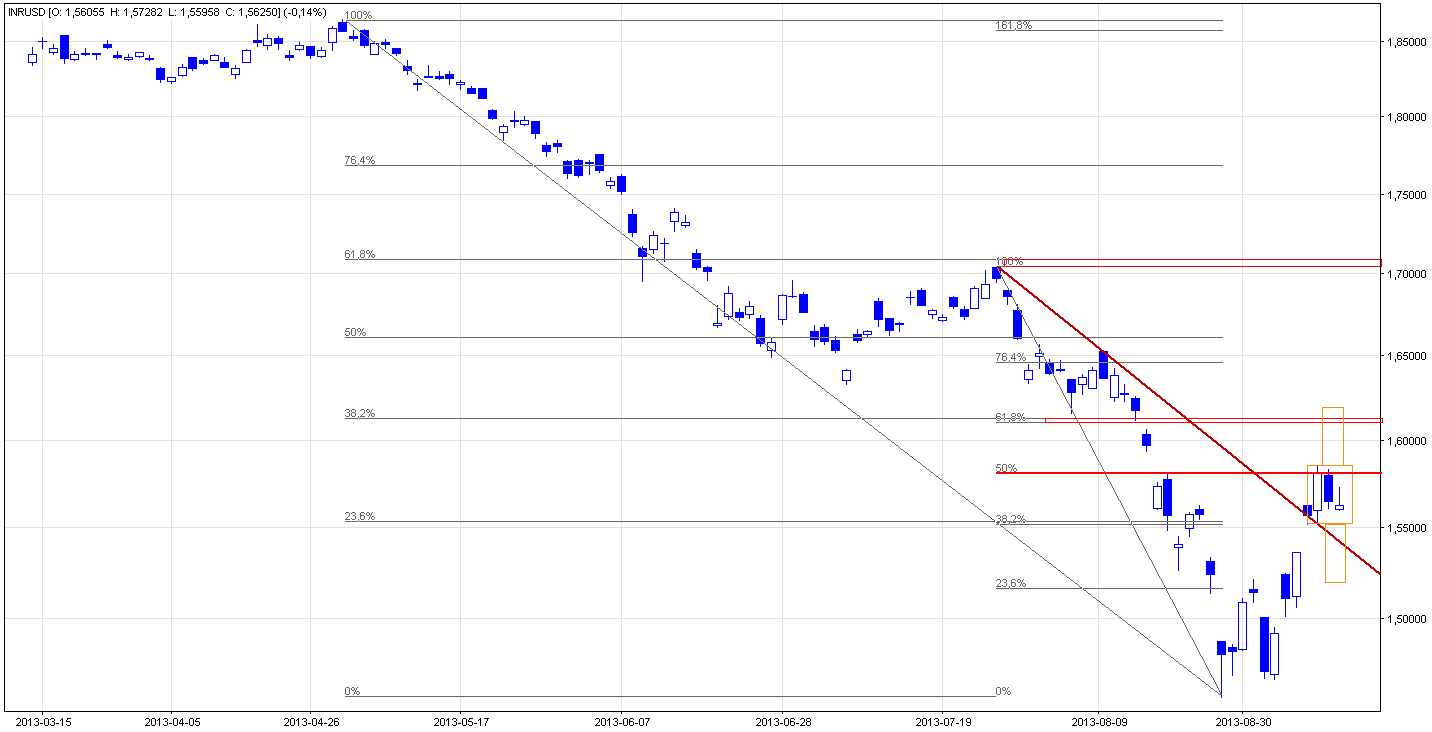Click the 100% label at the April chart peak
The height and width of the screenshot is (732, 1432).
coord(357,16)
